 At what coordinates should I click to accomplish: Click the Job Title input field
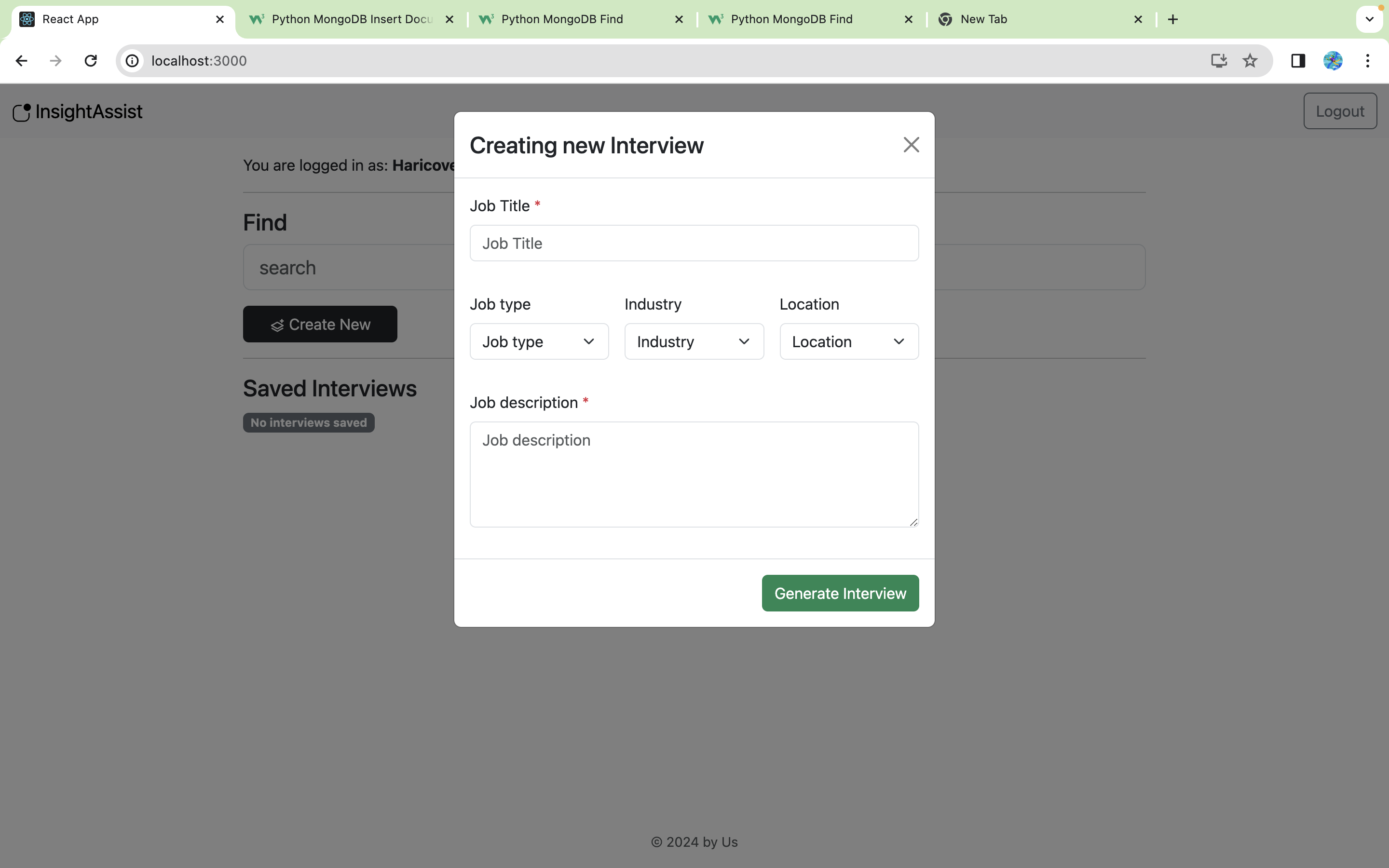coord(694,244)
